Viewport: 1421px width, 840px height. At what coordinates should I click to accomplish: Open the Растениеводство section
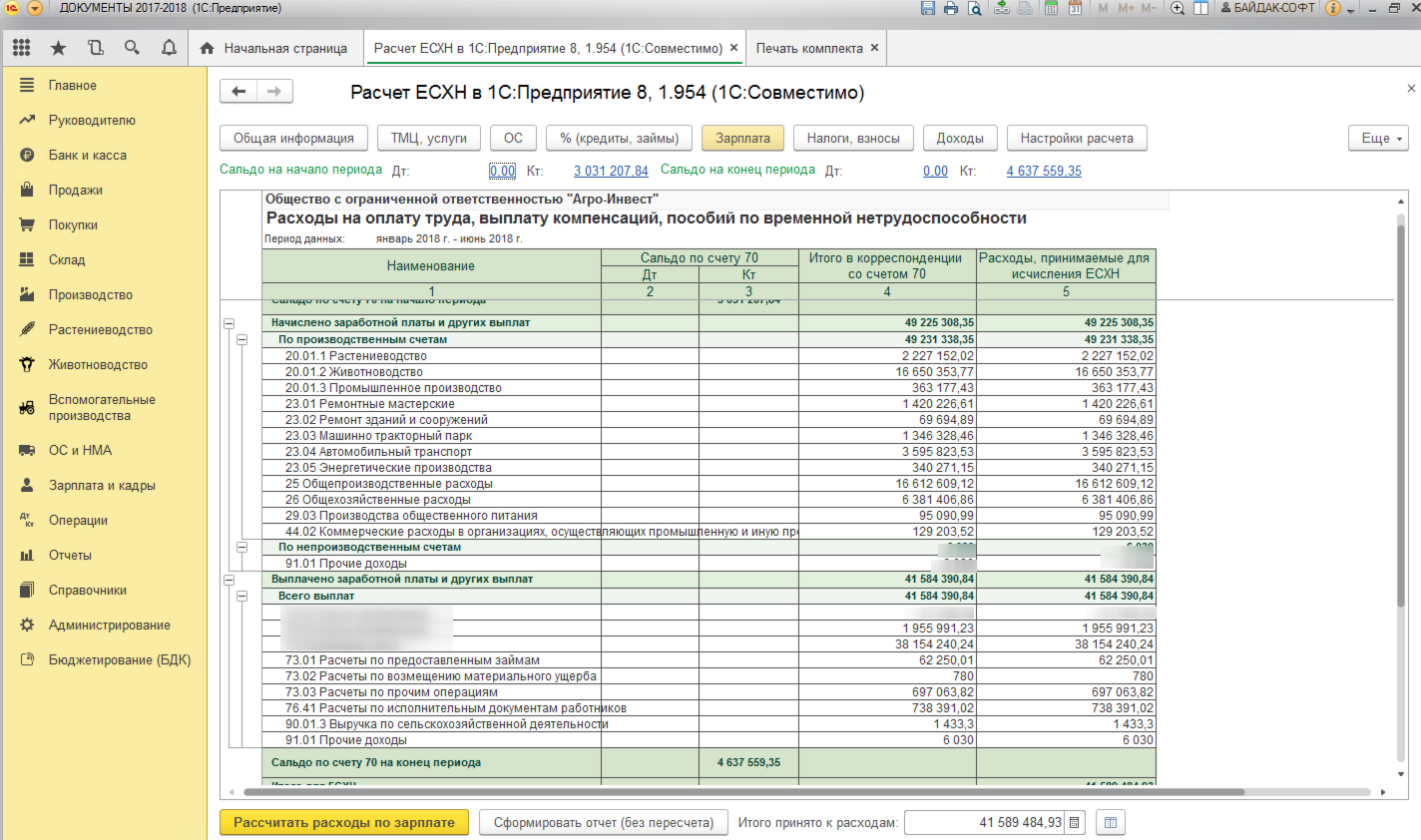click(x=100, y=329)
